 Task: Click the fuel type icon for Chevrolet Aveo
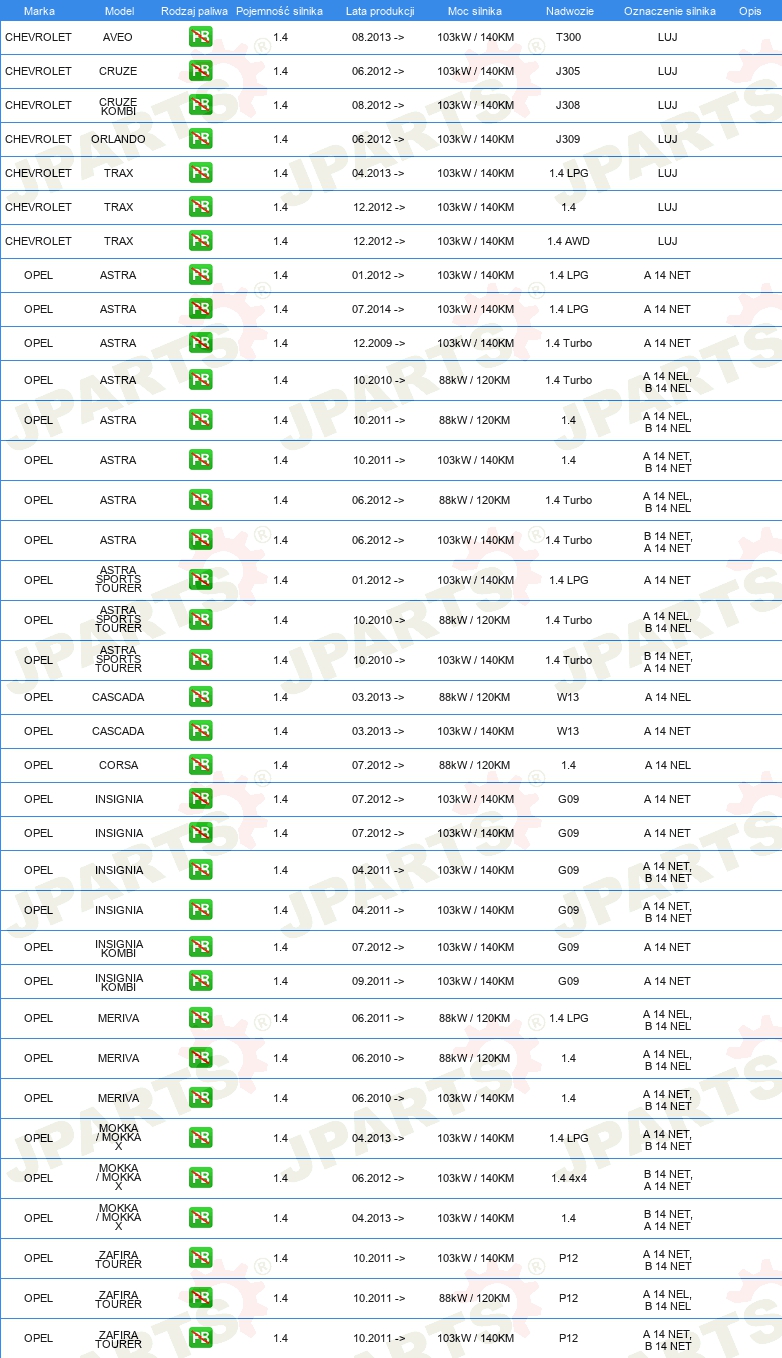[200, 37]
